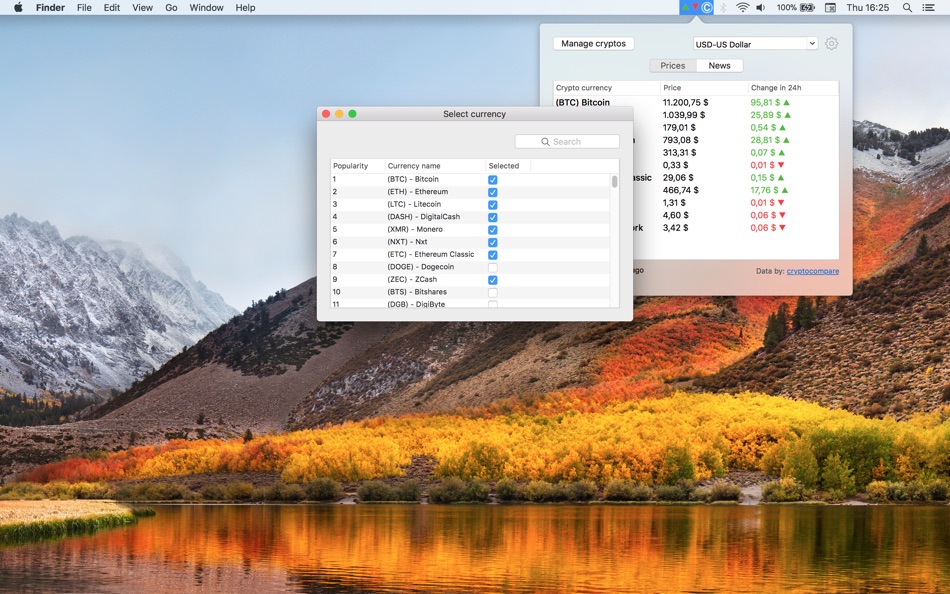
Task: Click the 1.039,99 $ price value
Action: [684, 115]
